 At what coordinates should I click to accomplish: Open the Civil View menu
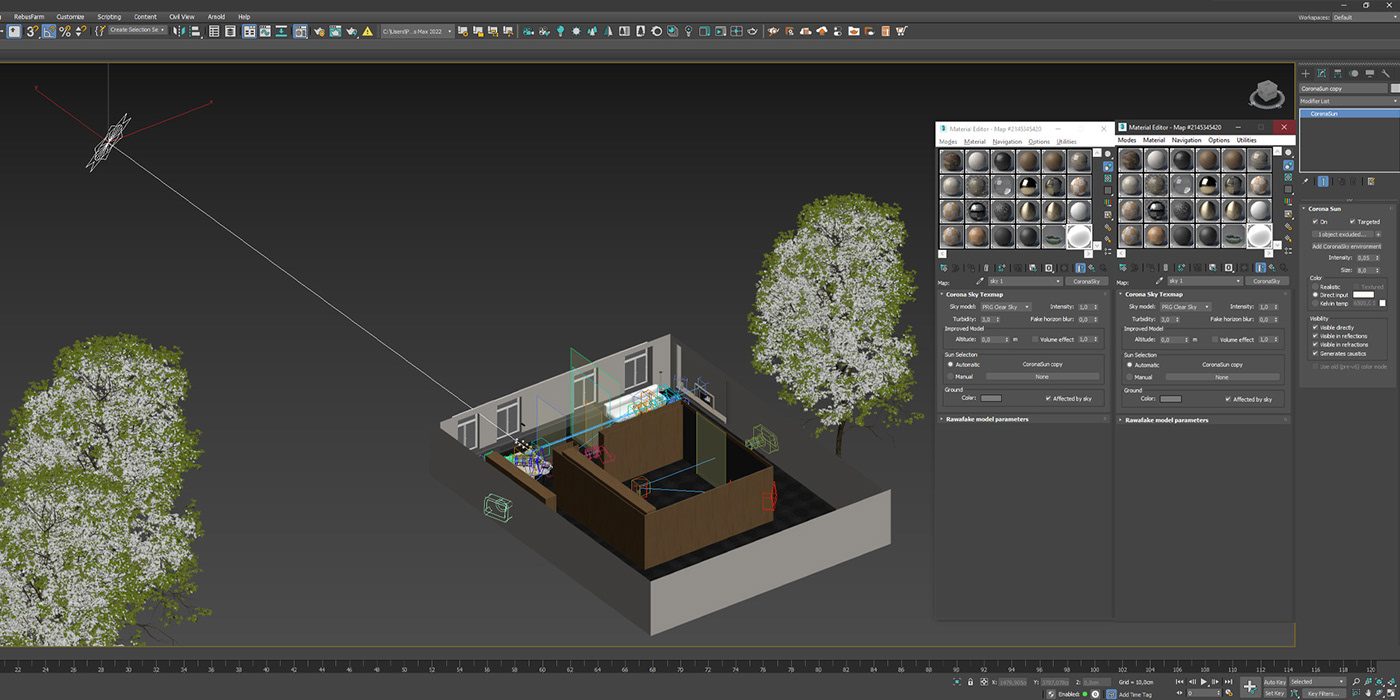(182, 16)
